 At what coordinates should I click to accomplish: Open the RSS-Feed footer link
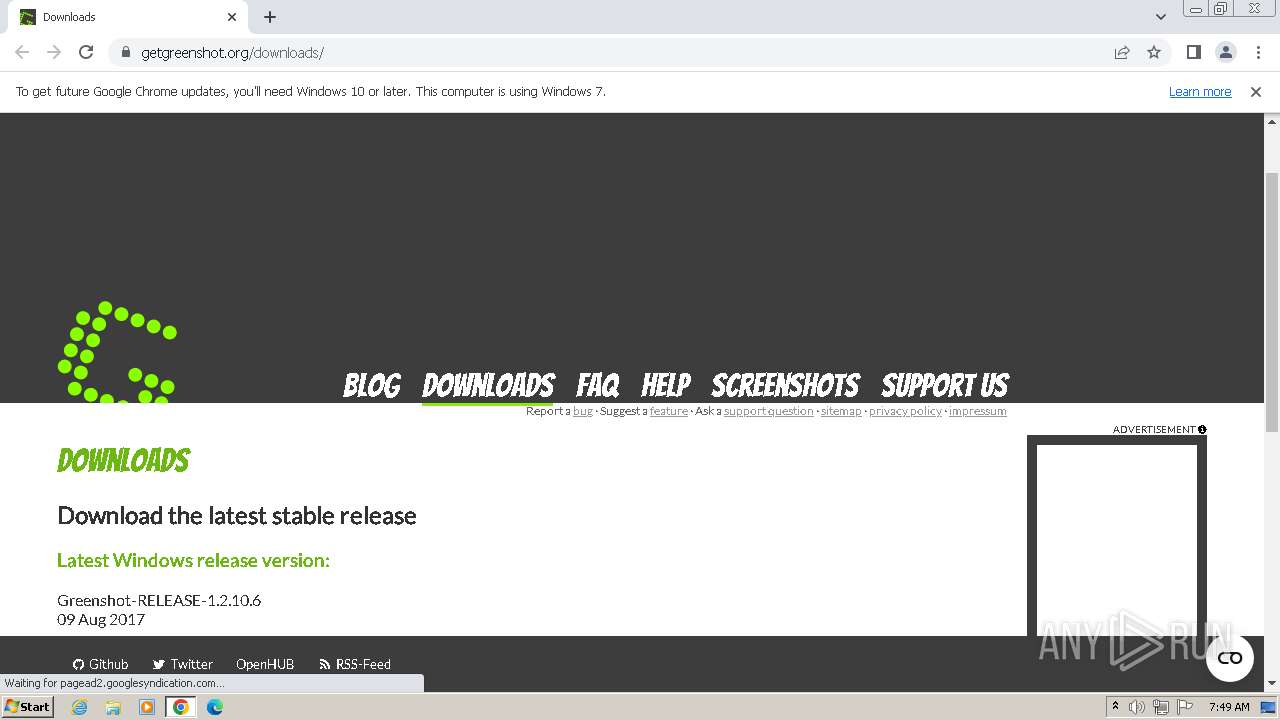(x=355, y=664)
